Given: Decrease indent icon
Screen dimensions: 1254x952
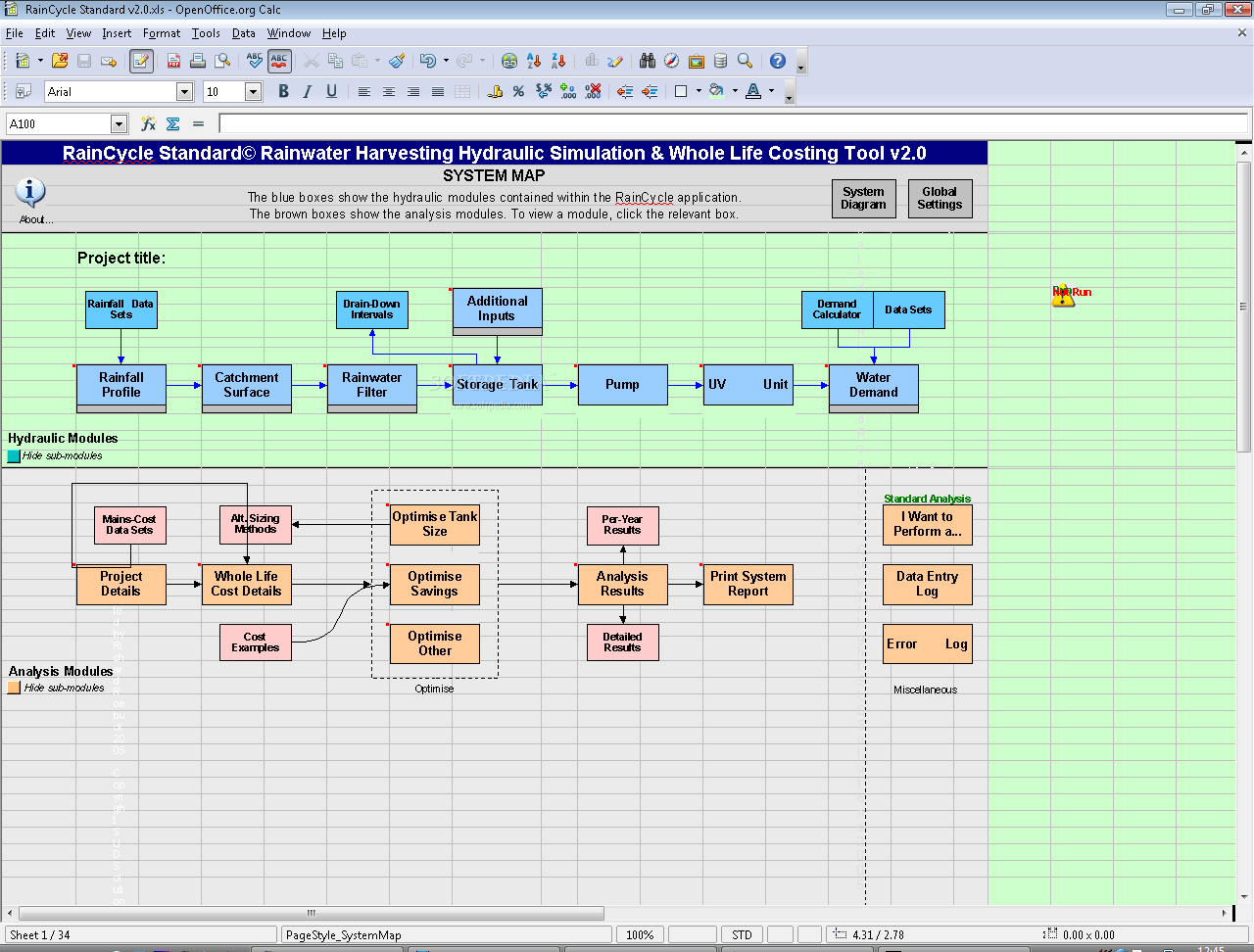Looking at the screenshot, I should click(625, 91).
